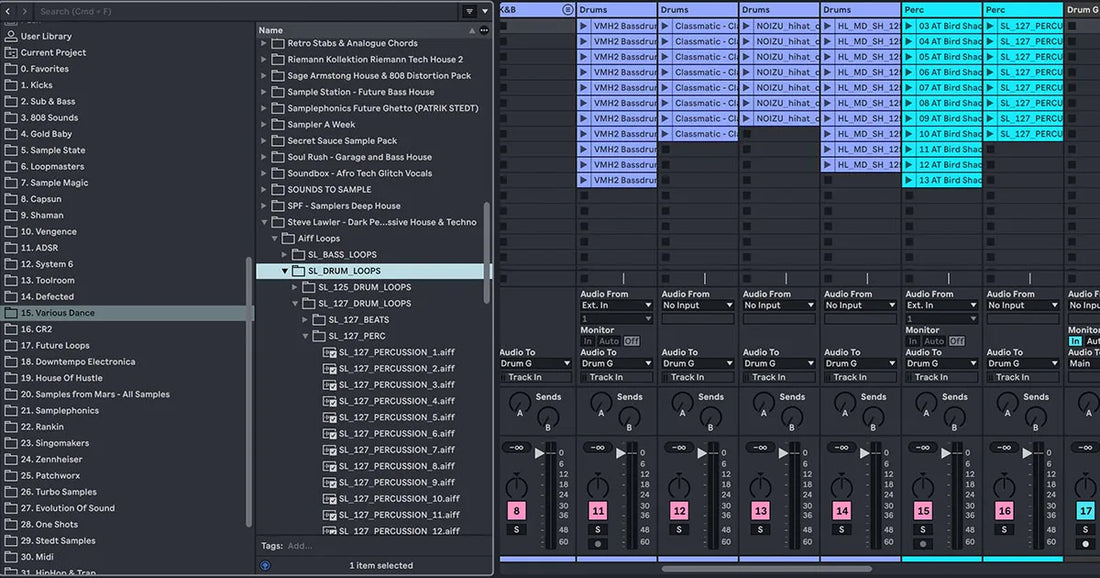Select the Current Project icon
The image size is (1100, 578).
(x=11, y=53)
